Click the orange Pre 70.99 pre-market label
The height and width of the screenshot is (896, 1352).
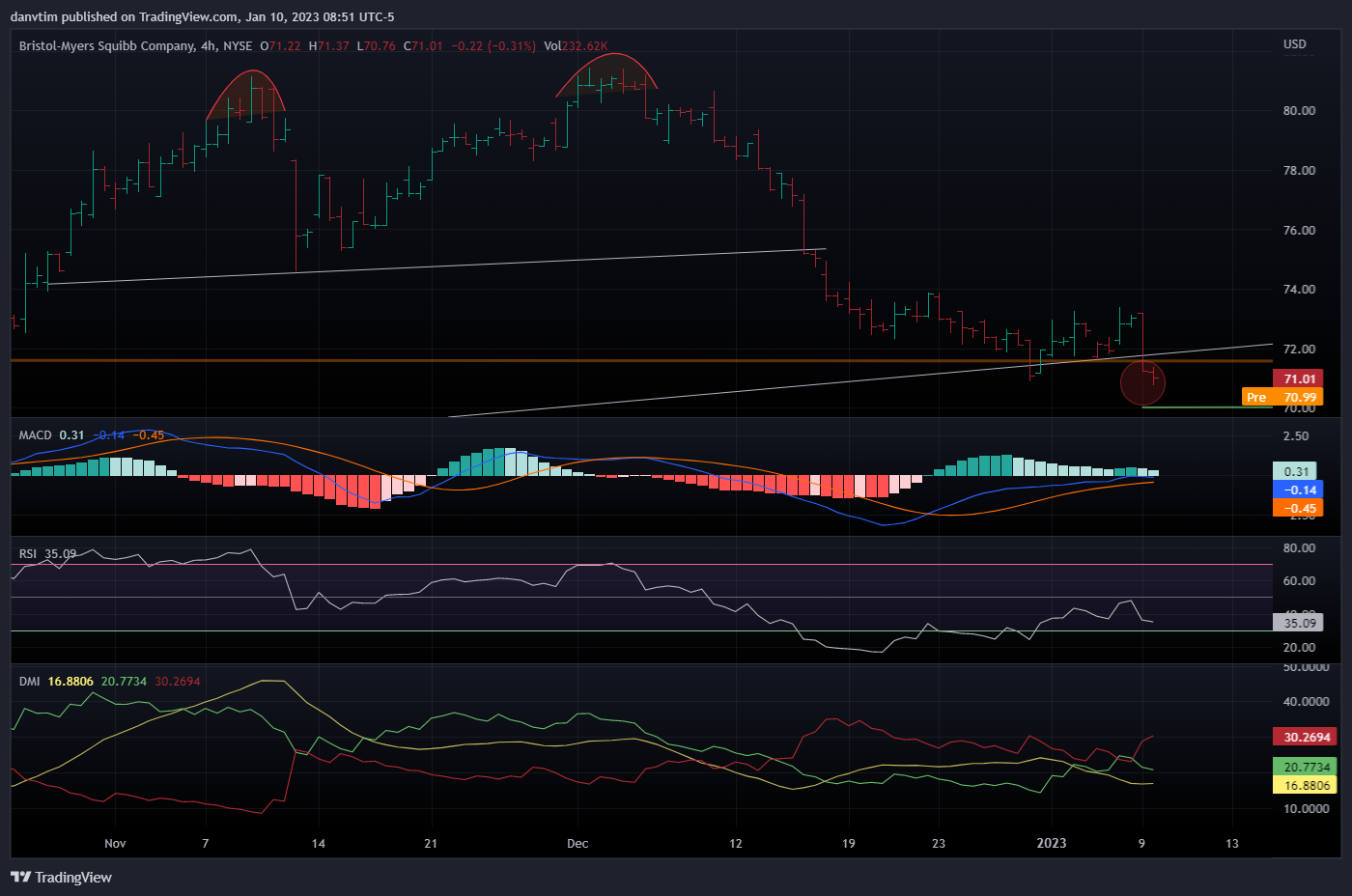1282,397
